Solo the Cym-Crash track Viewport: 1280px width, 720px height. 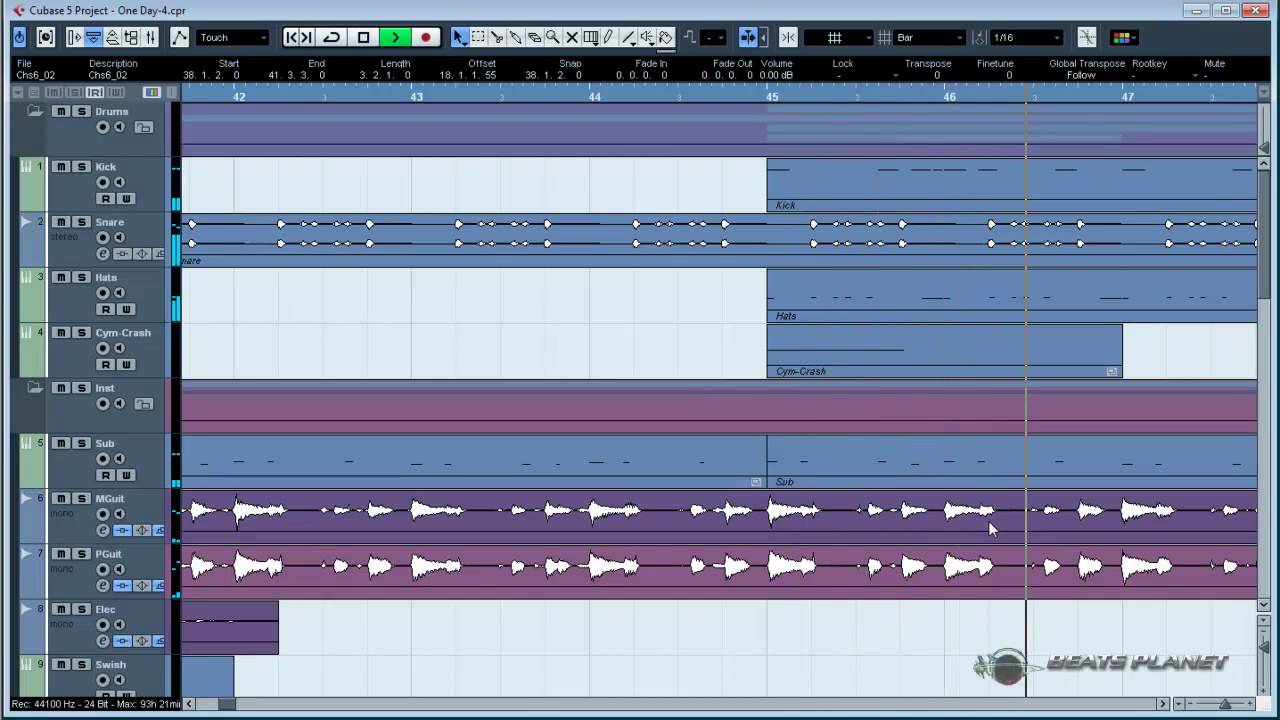pyautogui.click(x=81, y=332)
